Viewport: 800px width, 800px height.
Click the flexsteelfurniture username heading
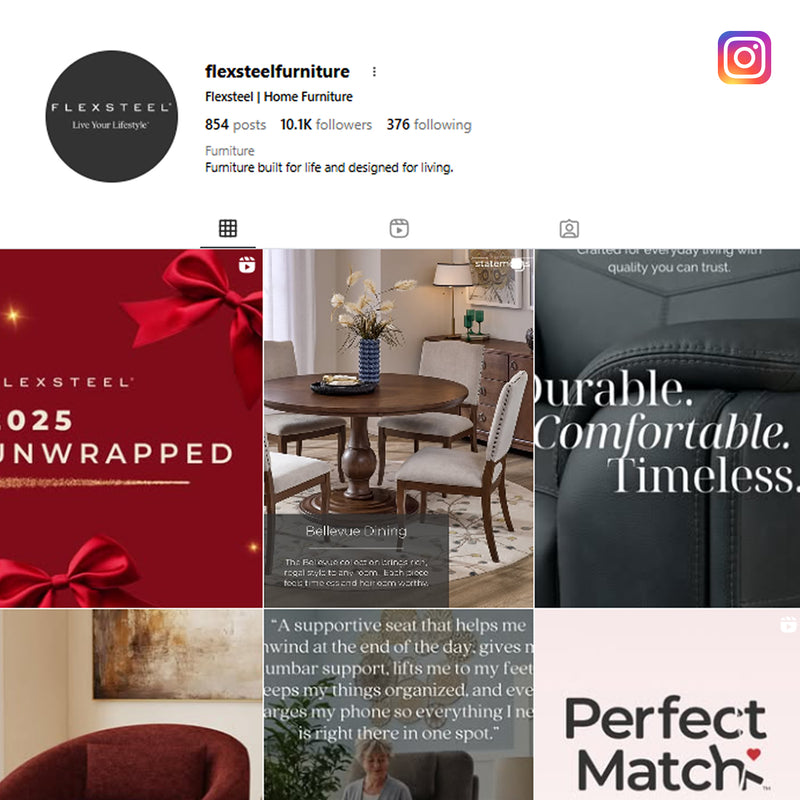(x=277, y=71)
